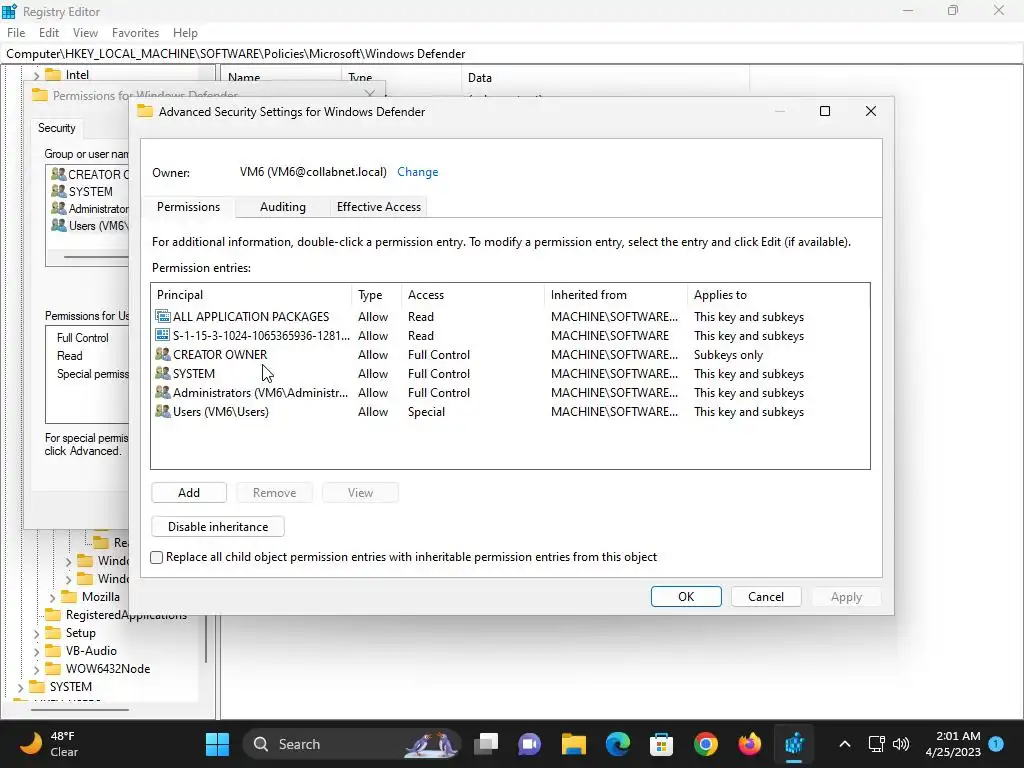1024x768 pixels.
Task: Select the Permissions tab
Action: 188,206
